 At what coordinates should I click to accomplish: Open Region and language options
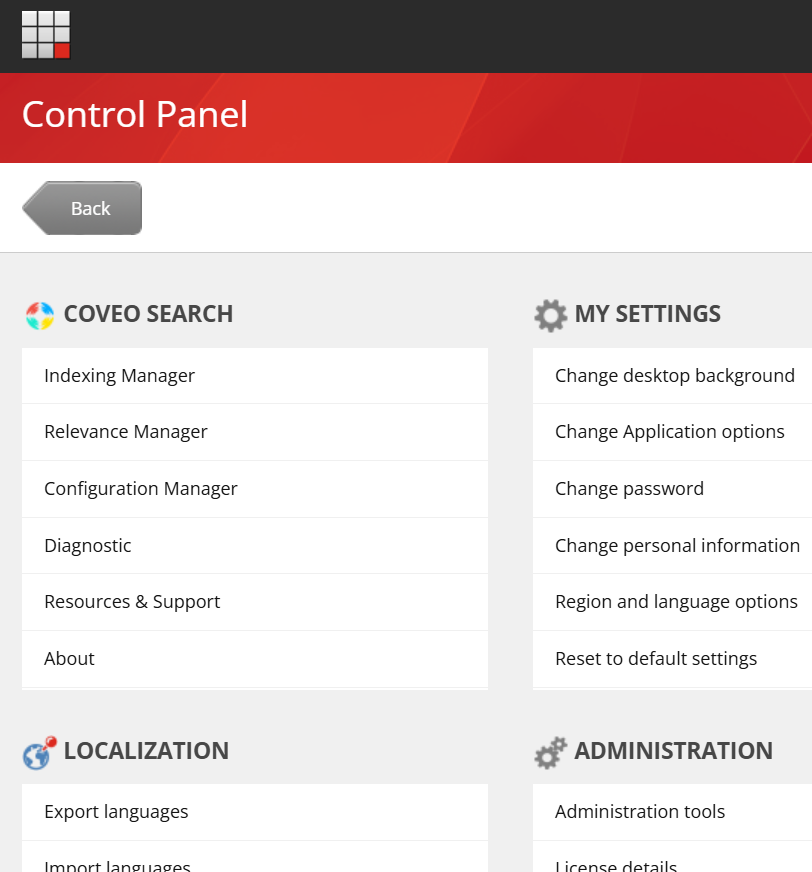(676, 602)
